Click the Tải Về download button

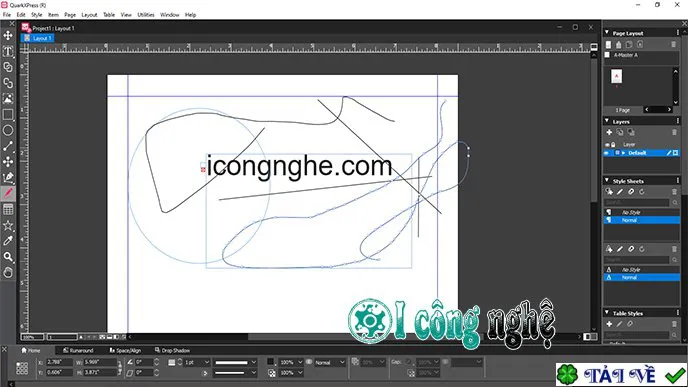tap(621, 375)
